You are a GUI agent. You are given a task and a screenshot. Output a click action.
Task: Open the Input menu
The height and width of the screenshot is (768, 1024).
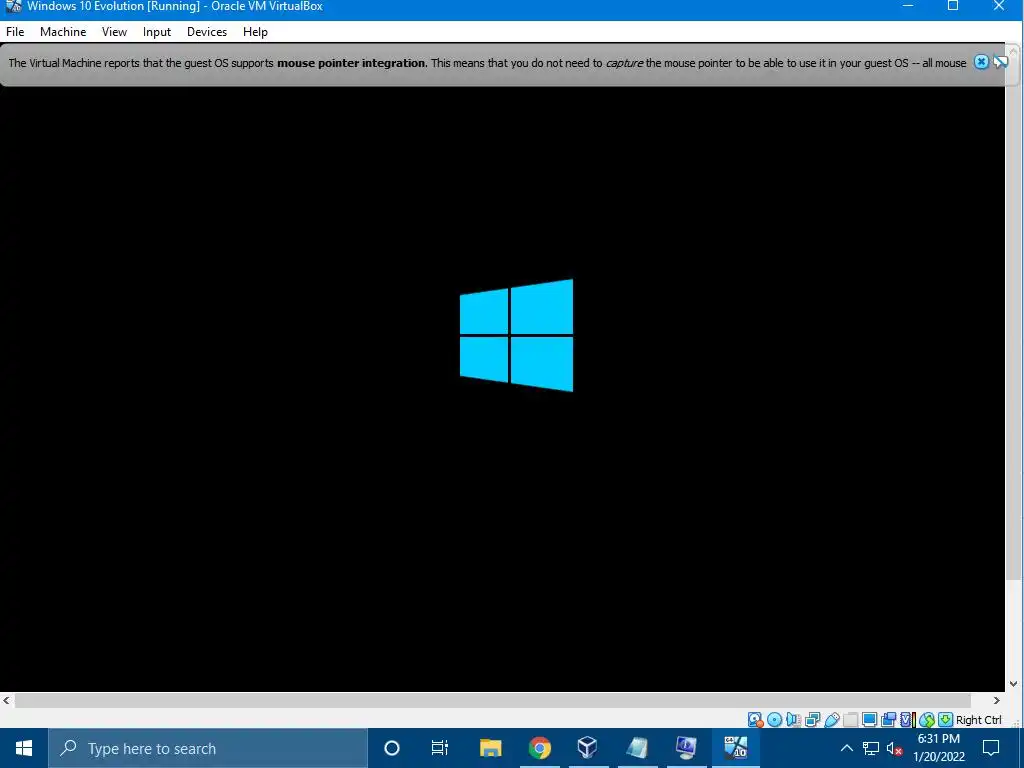tap(157, 32)
